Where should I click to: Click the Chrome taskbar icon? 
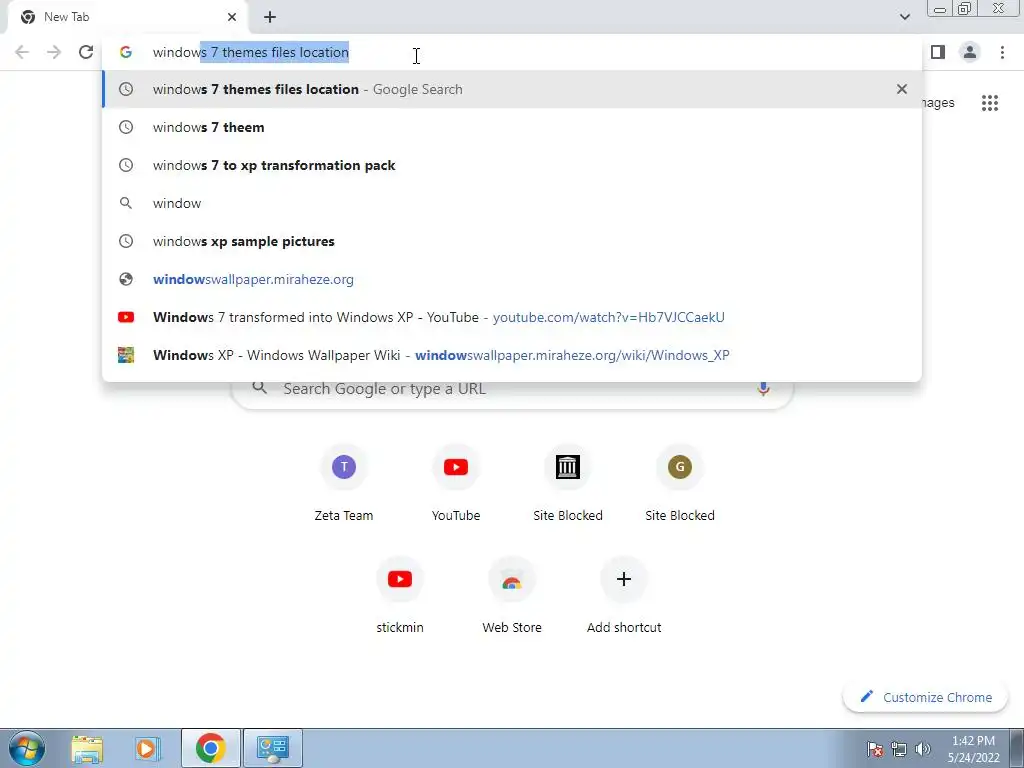click(x=210, y=748)
